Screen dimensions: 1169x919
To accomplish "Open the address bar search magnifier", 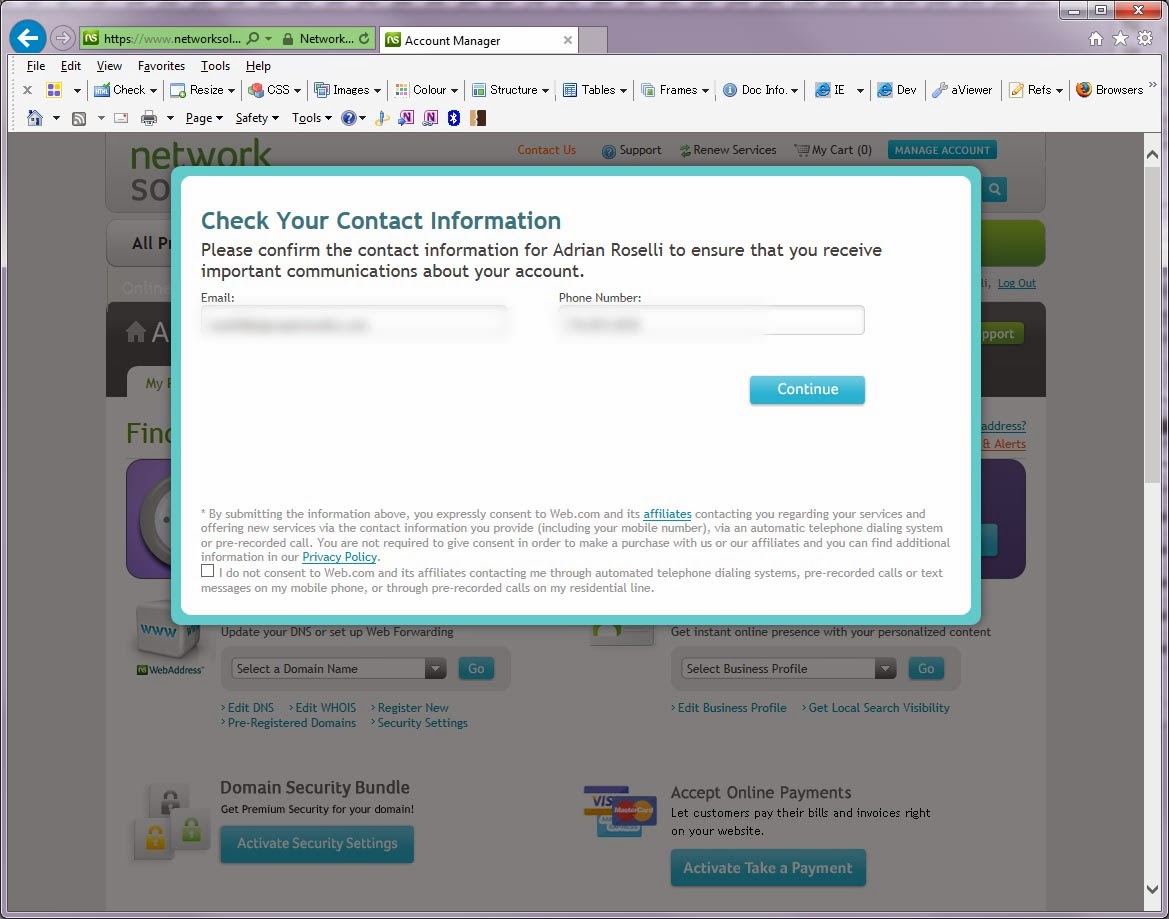I will 253,38.
